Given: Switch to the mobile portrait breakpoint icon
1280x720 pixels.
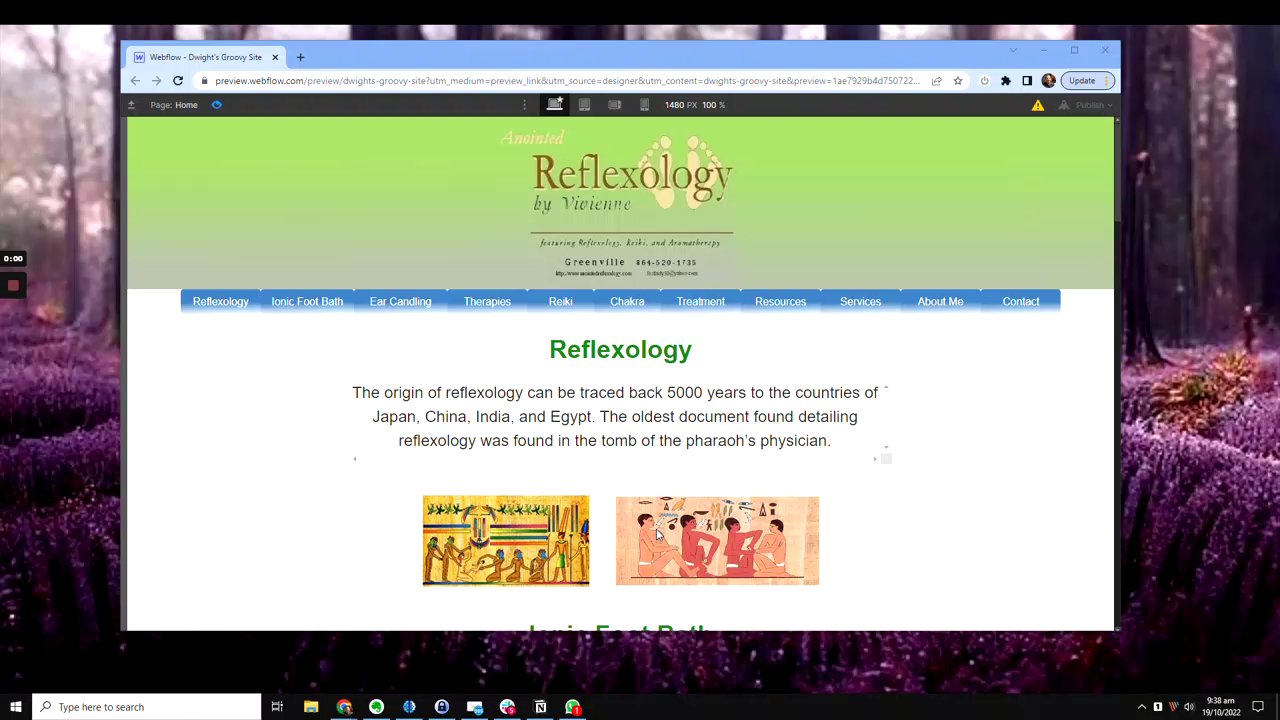Looking at the screenshot, I should [x=645, y=105].
